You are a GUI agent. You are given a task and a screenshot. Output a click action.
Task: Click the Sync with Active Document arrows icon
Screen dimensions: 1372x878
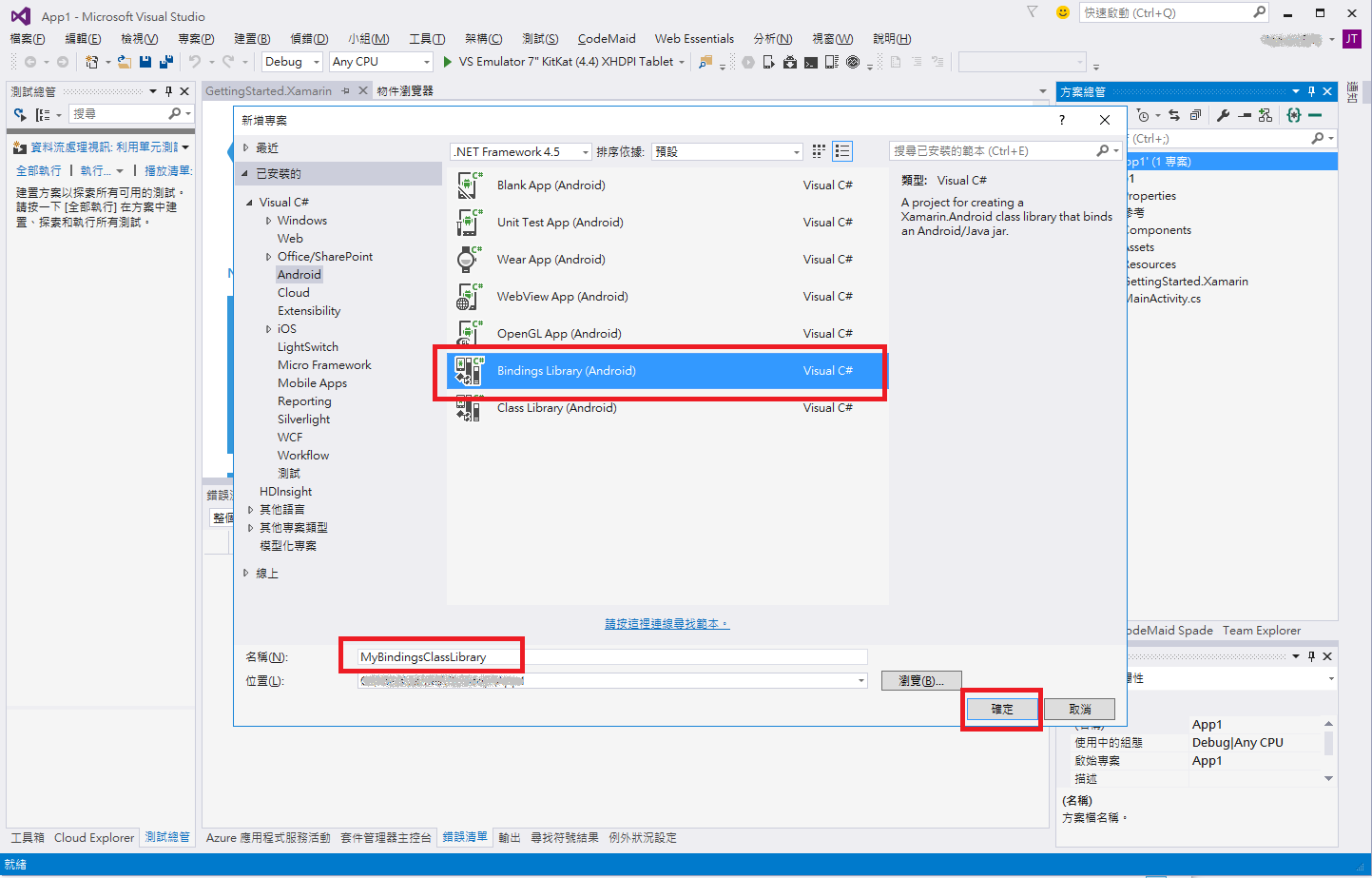click(x=1174, y=115)
